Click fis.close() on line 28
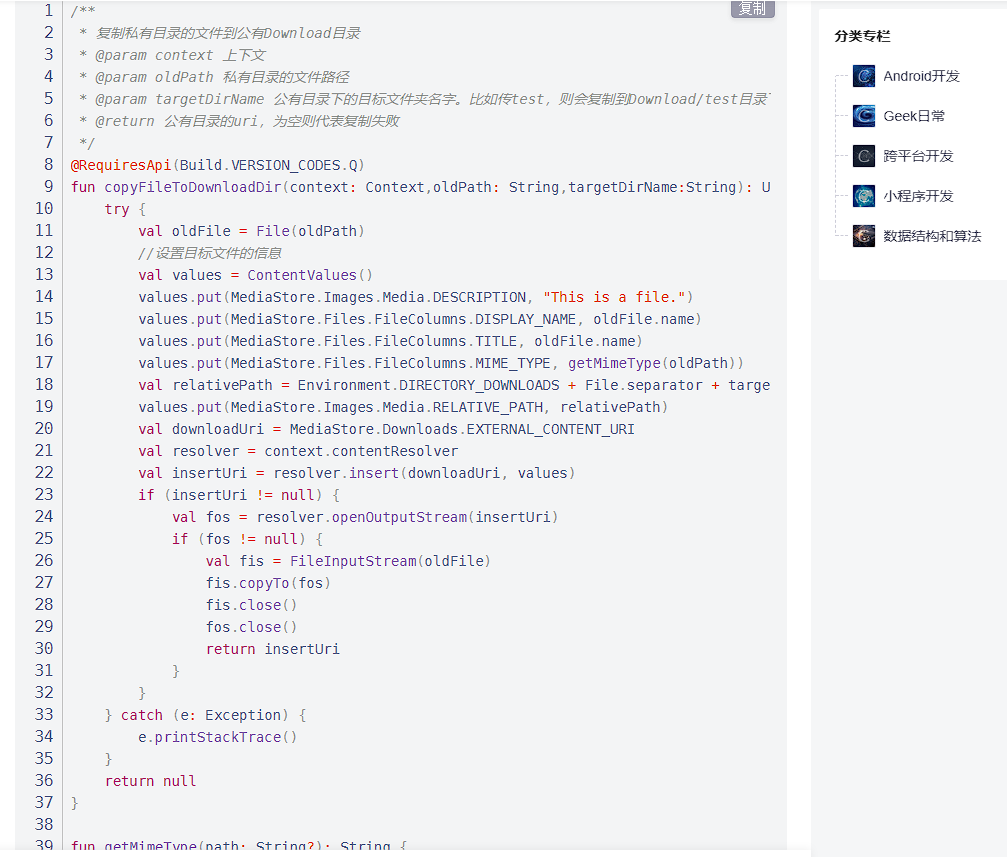The height and width of the screenshot is (857, 1007). (x=251, y=605)
